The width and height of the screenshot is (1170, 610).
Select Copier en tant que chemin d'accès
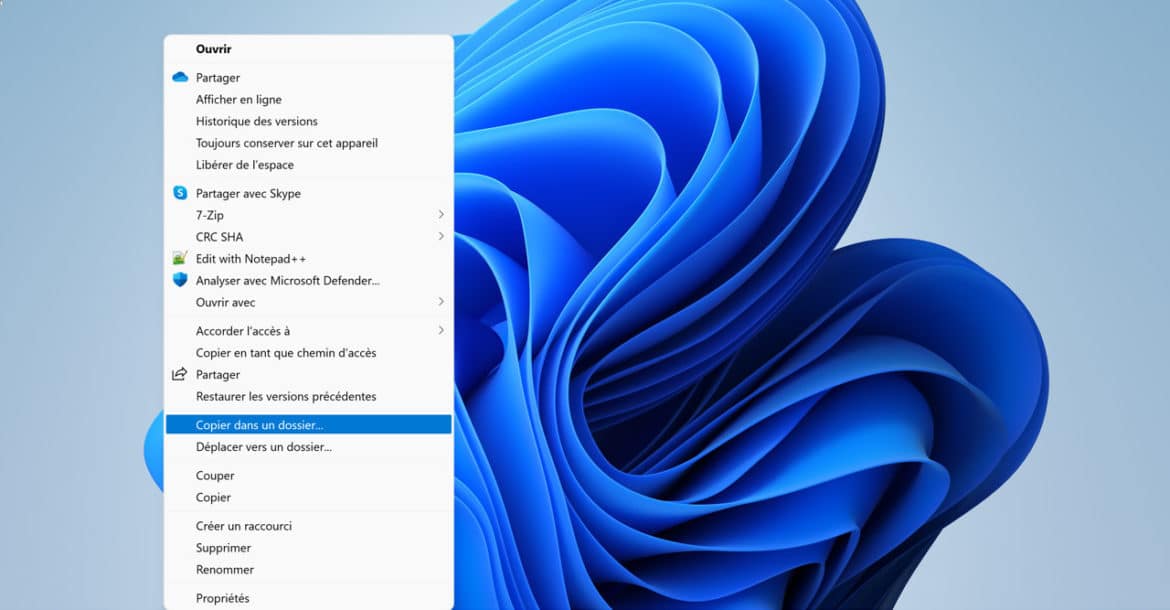(x=285, y=353)
